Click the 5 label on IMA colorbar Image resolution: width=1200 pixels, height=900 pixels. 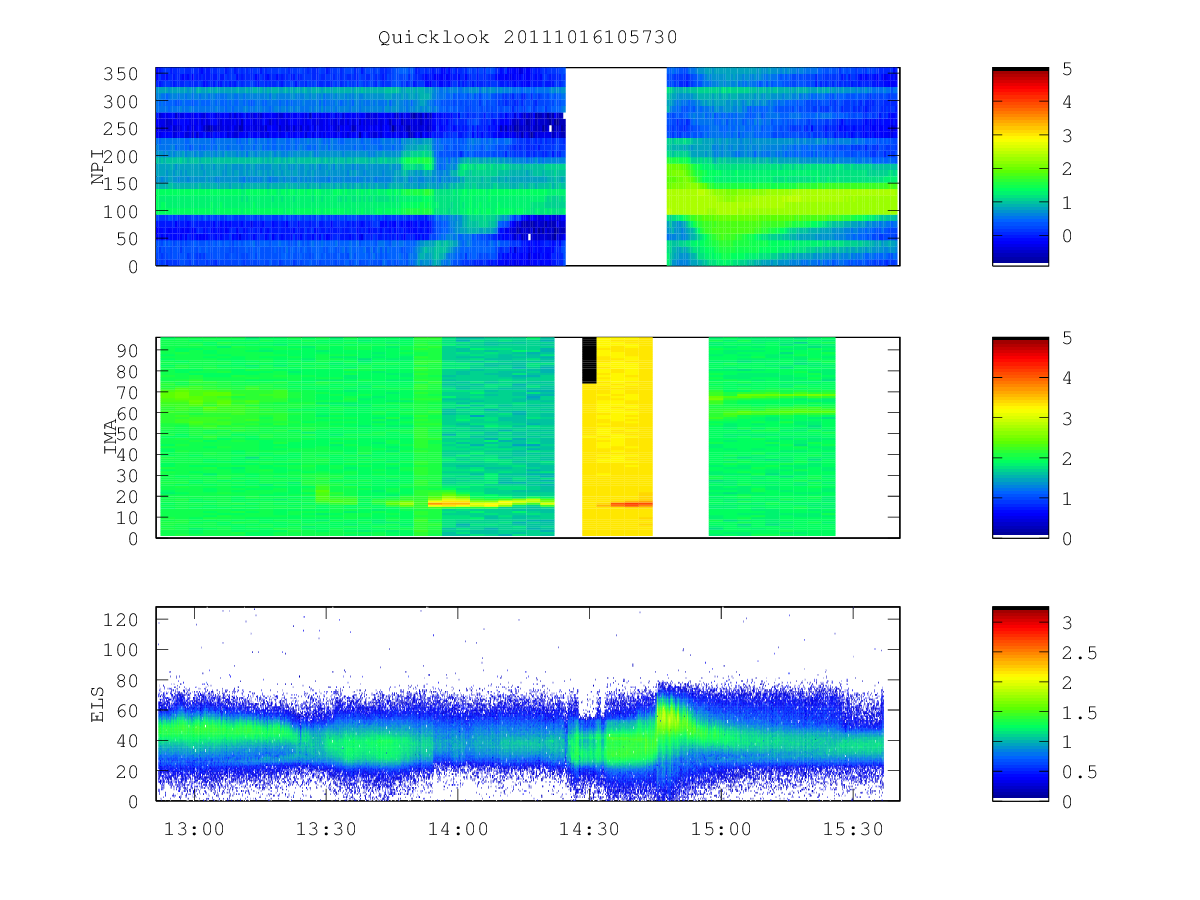pos(1066,338)
